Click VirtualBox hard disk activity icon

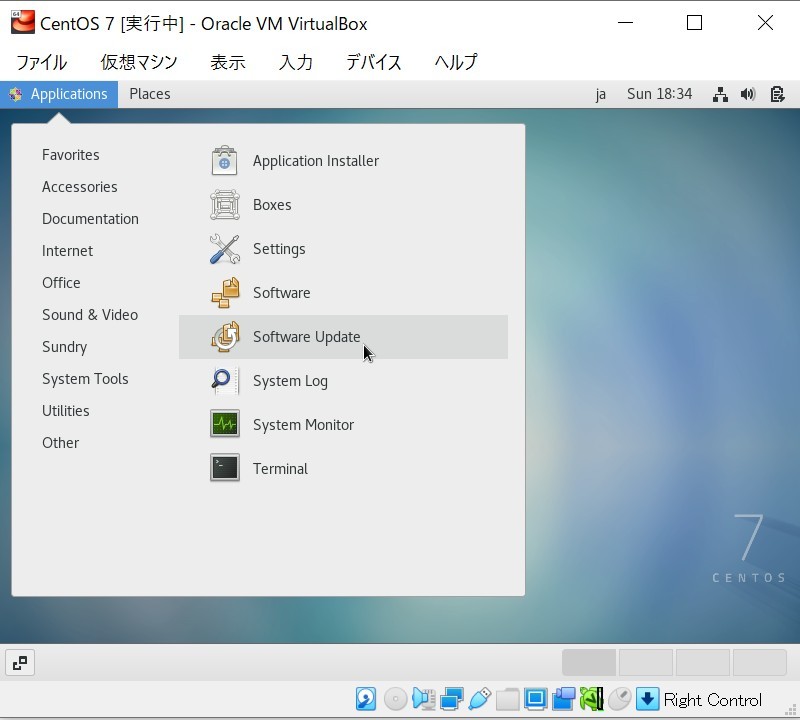(x=366, y=699)
